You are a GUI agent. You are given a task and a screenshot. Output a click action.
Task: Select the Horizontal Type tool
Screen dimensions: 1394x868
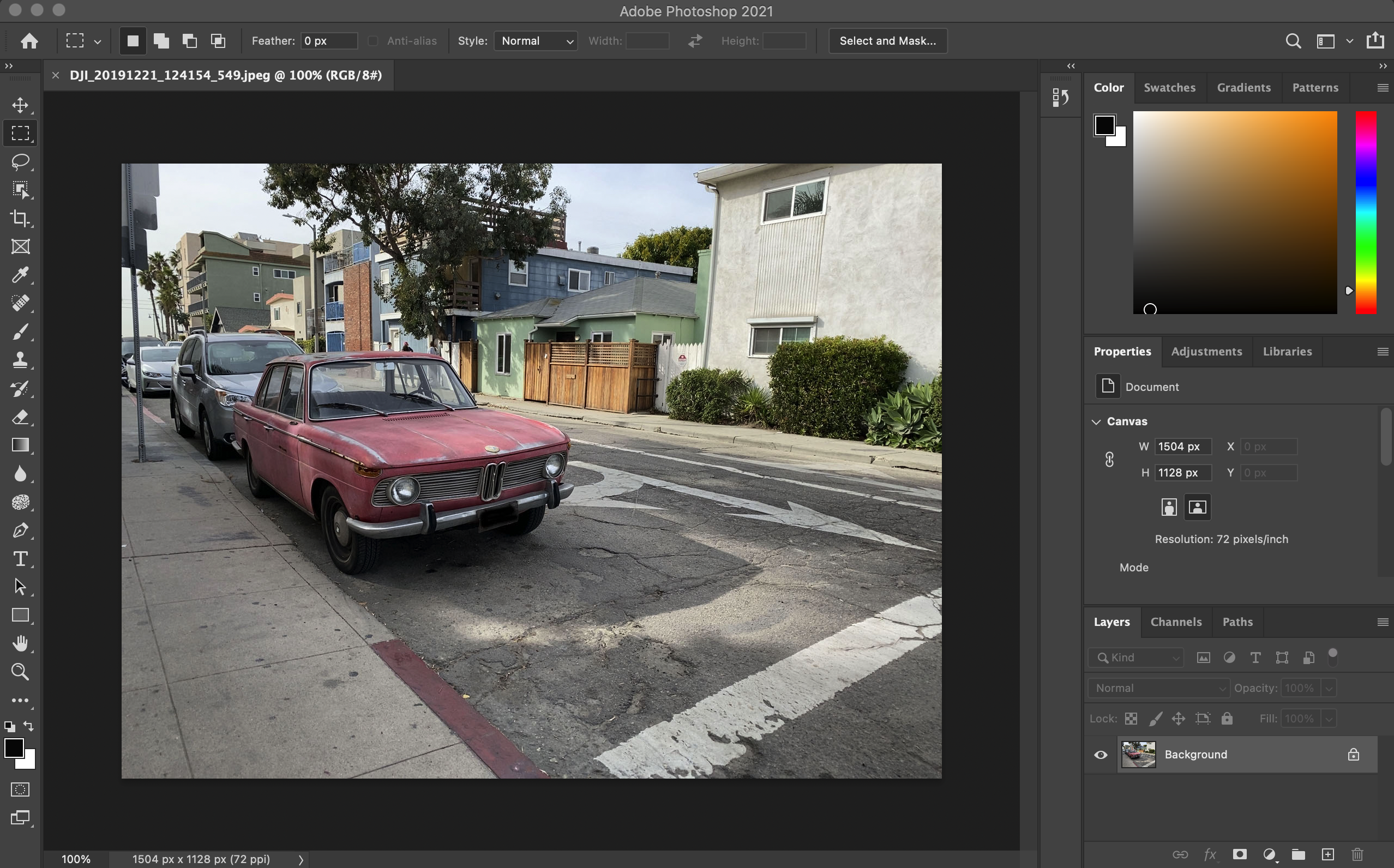coord(20,558)
